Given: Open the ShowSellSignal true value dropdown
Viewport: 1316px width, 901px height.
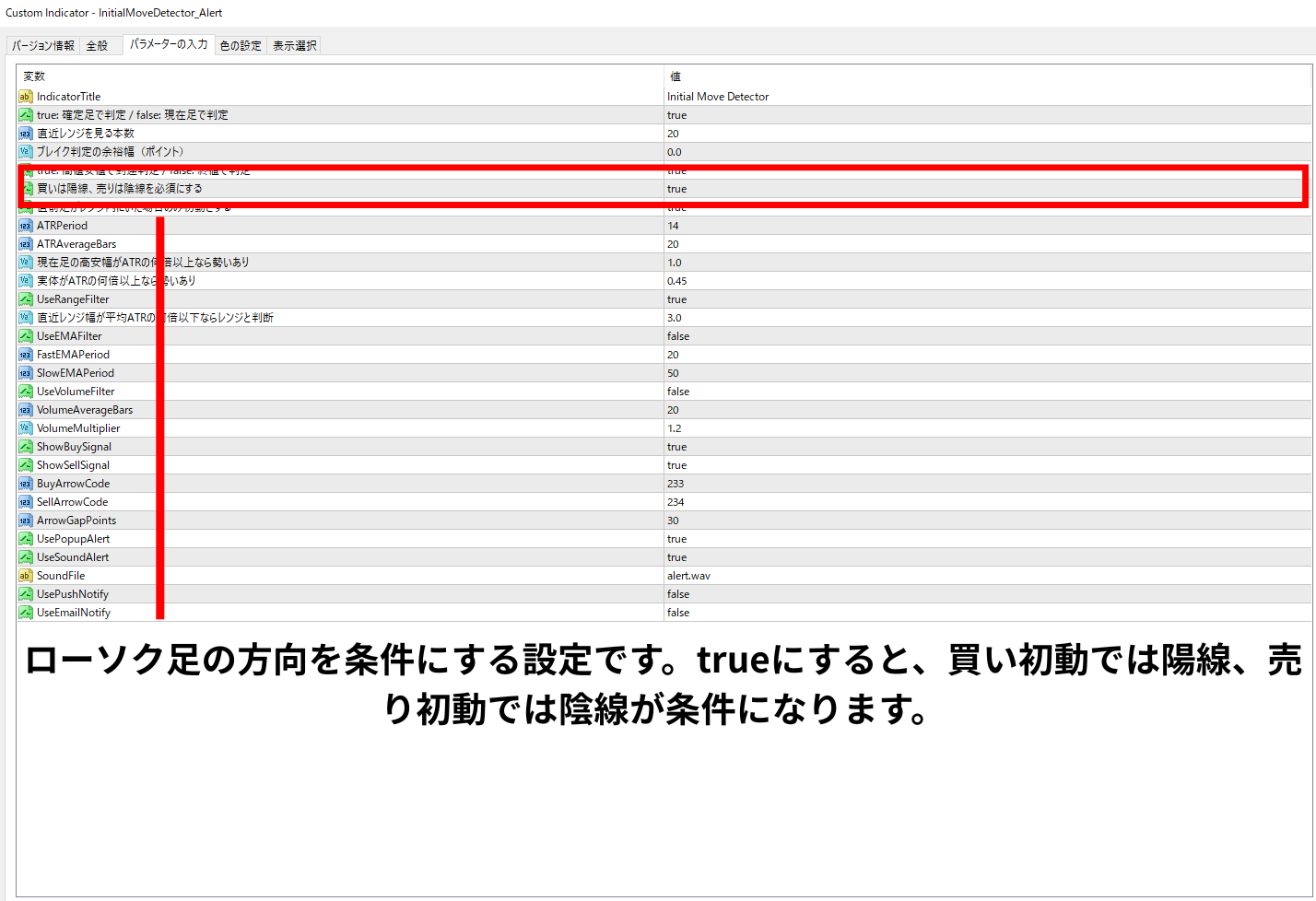Looking at the screenshot, I should 677,465.
